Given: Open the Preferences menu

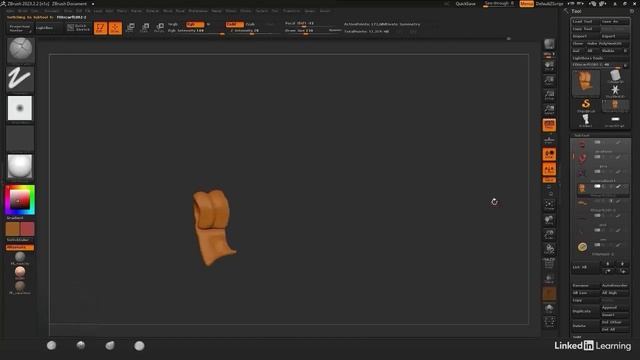Looking at the screenshot, I should (198, 11).
